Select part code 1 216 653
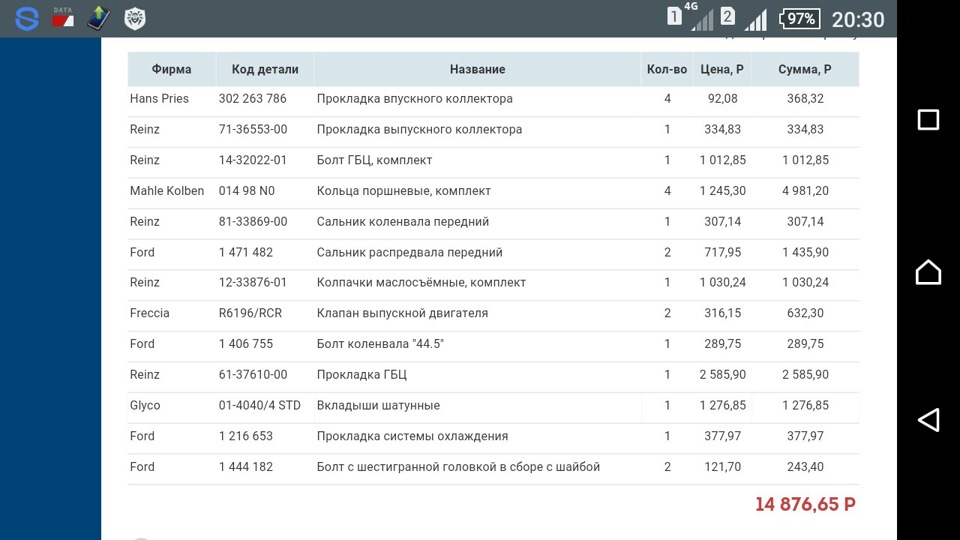 pyautogui.click(x=246, y=436)
